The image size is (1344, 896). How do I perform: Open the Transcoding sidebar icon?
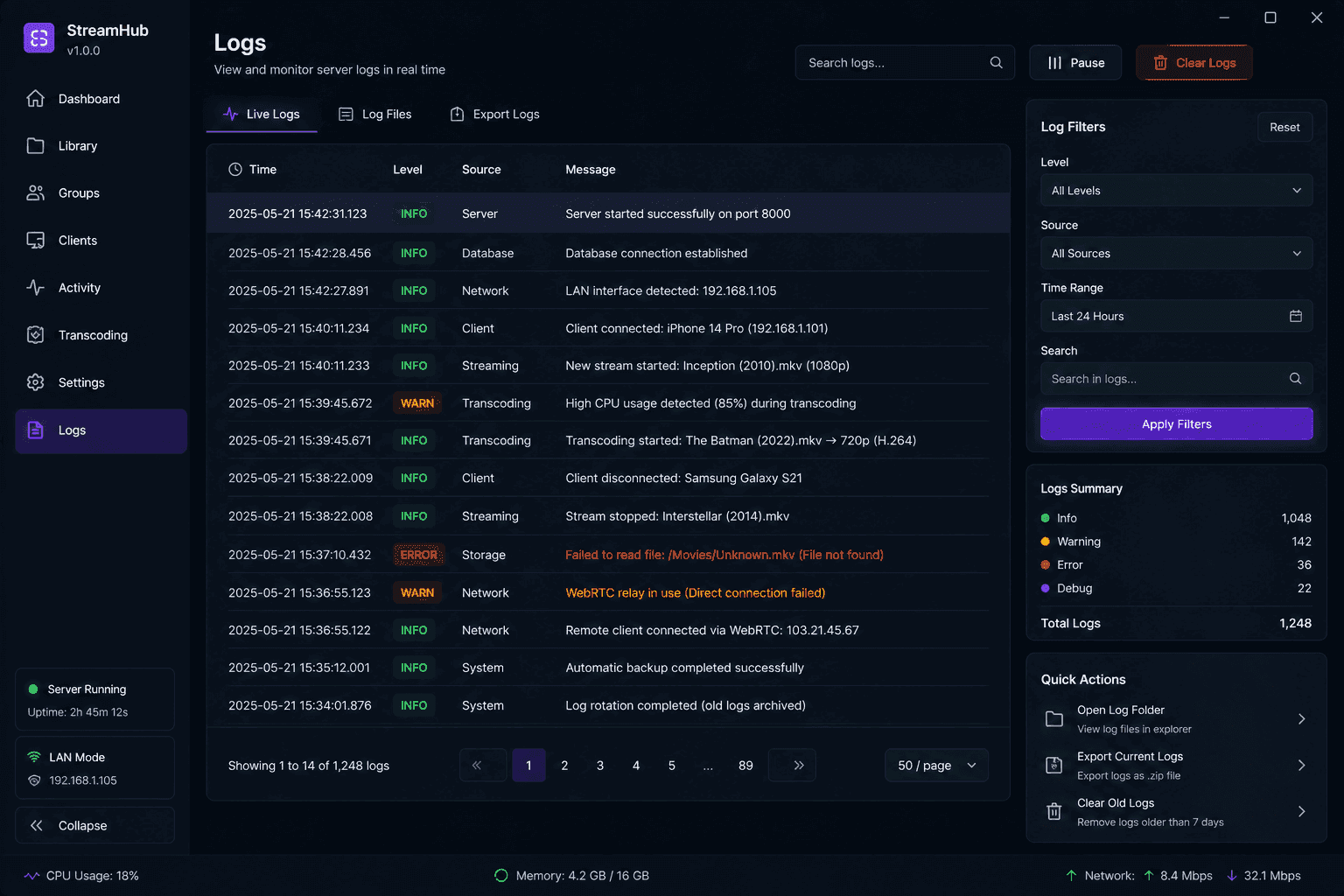(x=35, y=335)
